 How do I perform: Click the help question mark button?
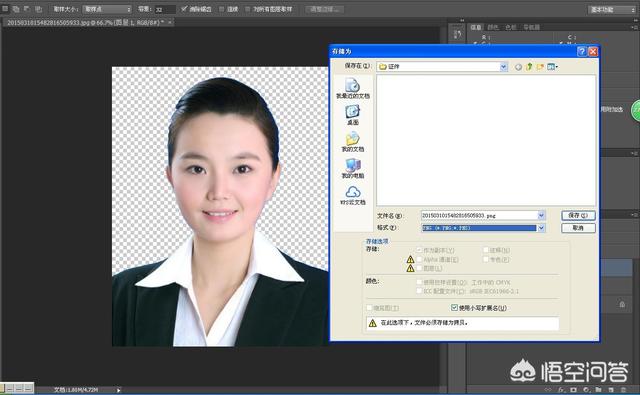[x=582, y=51]
